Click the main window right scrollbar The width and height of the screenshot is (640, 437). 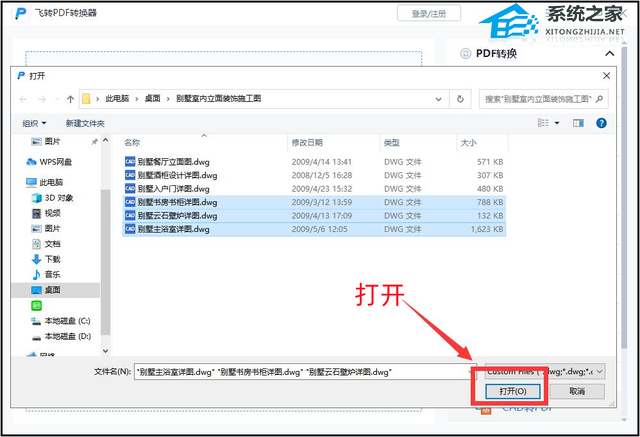pos(624,197)
